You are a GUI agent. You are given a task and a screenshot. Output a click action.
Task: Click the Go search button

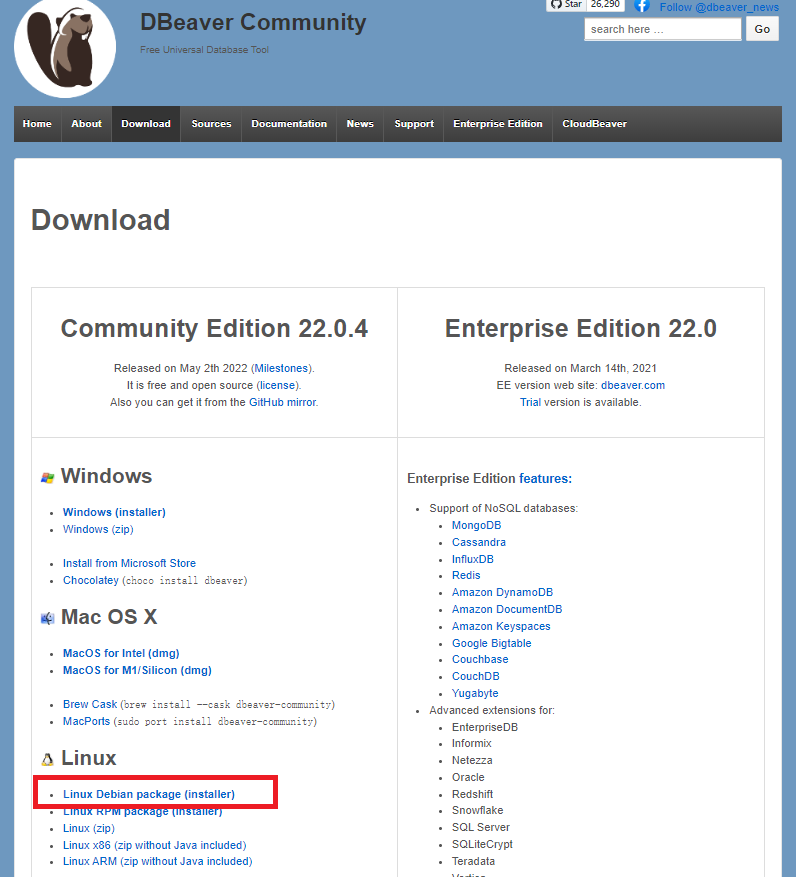pyautogui.click(x=762, y=29)
